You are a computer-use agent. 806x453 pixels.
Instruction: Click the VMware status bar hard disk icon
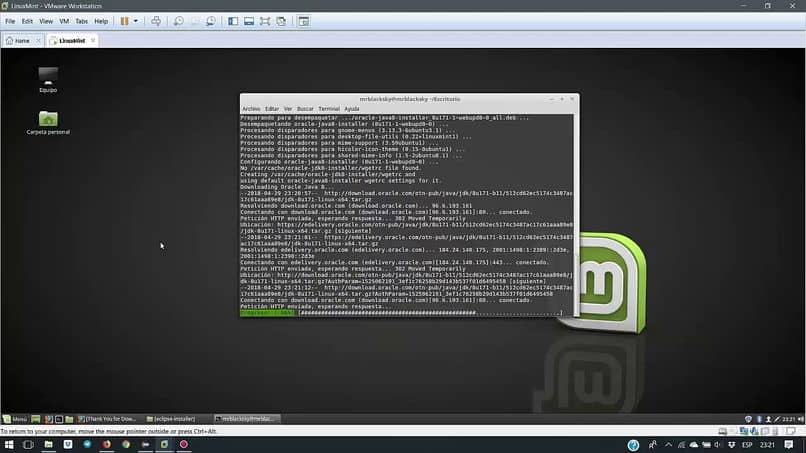click(723, 431)
